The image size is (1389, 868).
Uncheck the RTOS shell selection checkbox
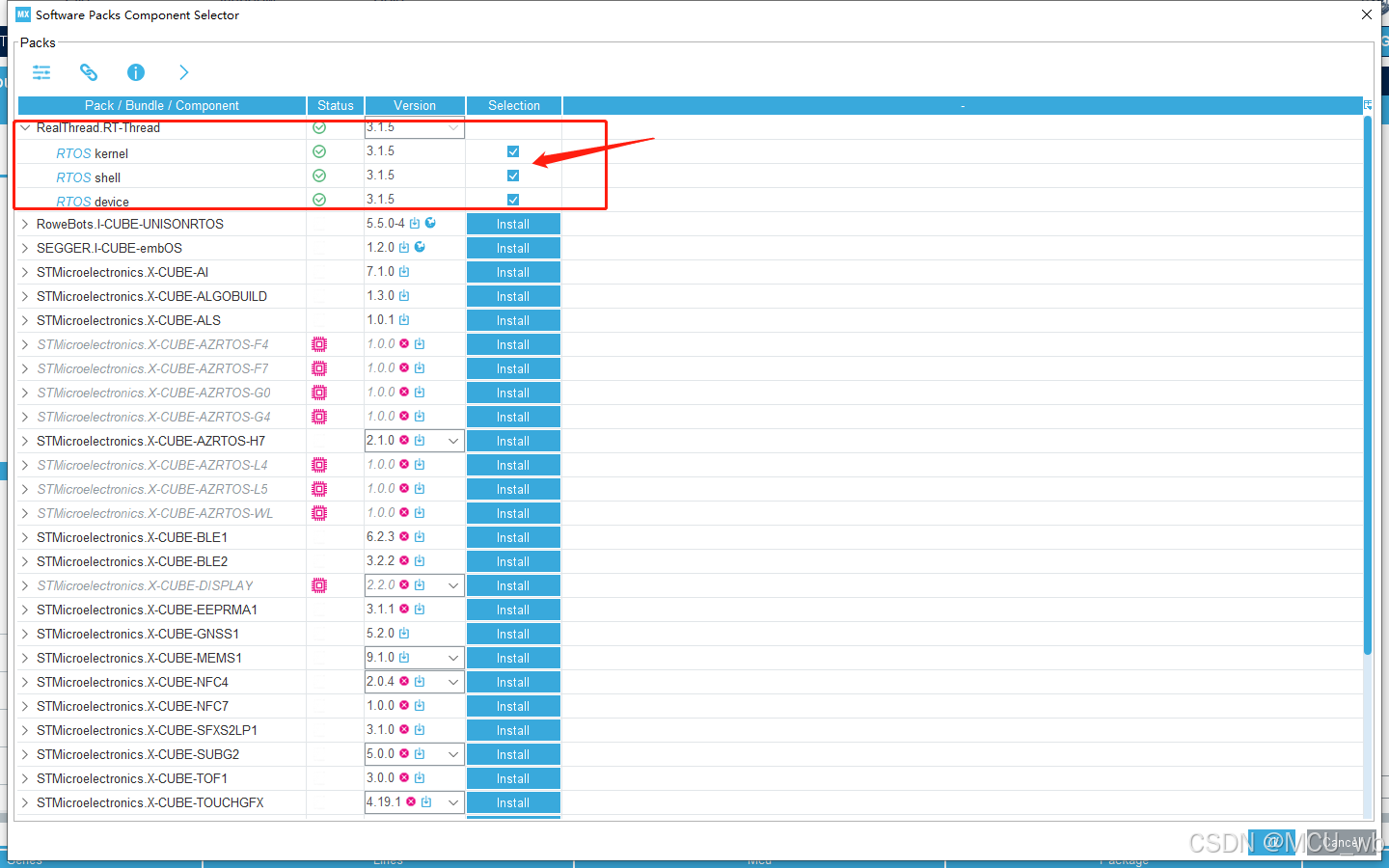(x=513, y=176)
